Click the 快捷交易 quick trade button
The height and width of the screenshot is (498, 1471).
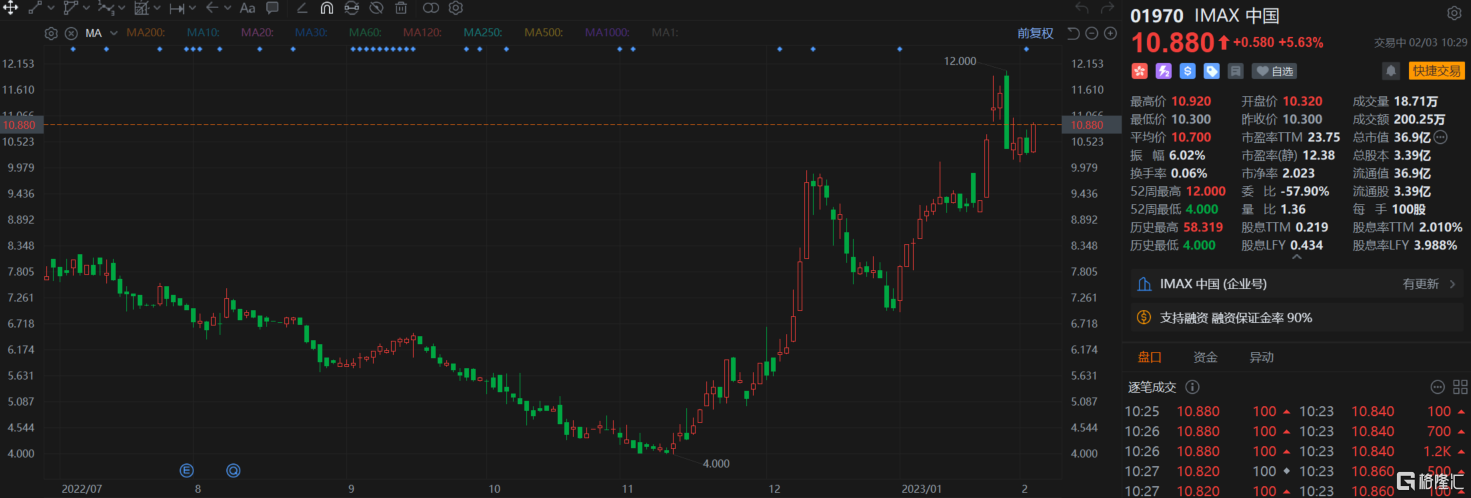tap(1436, 71)
